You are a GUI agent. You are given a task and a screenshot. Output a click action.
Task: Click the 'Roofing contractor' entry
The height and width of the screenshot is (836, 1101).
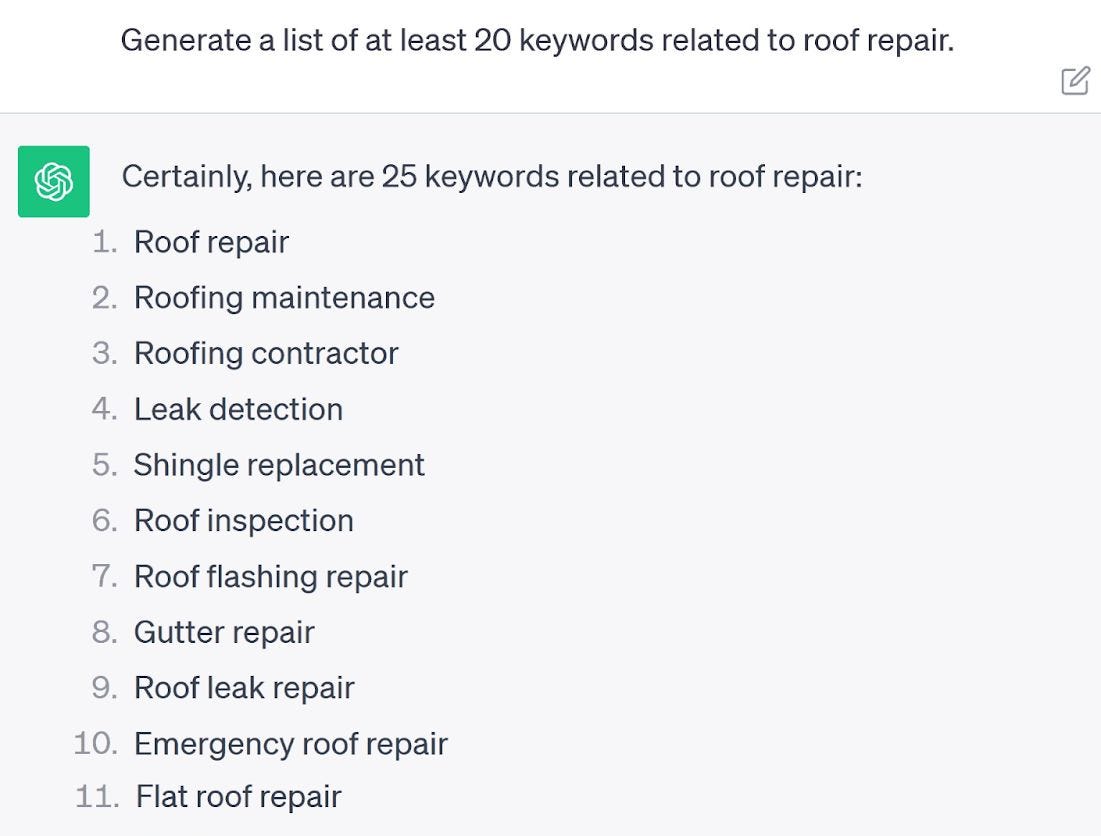(x=265, y=353)
